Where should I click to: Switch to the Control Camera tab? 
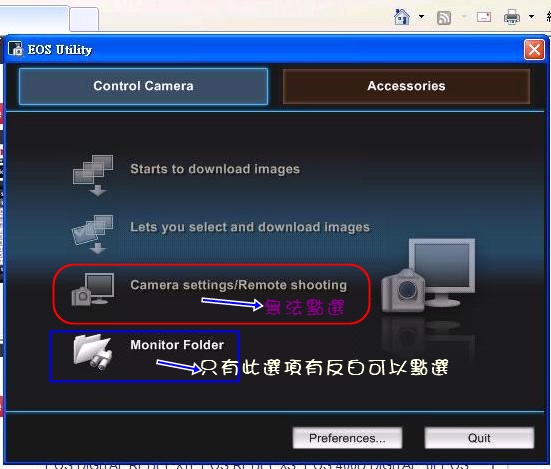coord(143,86)
